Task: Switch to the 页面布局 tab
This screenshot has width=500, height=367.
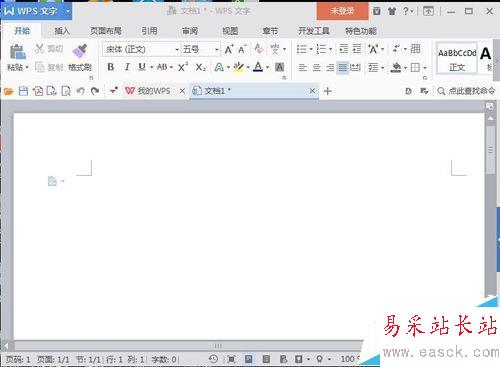Action: (x=106, y=31)
